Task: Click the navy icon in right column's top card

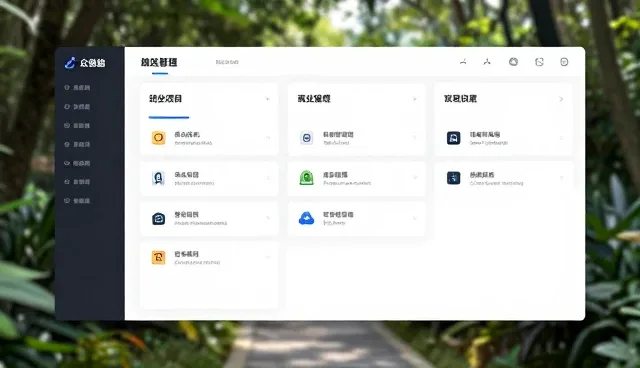Action: coord(453,138)
